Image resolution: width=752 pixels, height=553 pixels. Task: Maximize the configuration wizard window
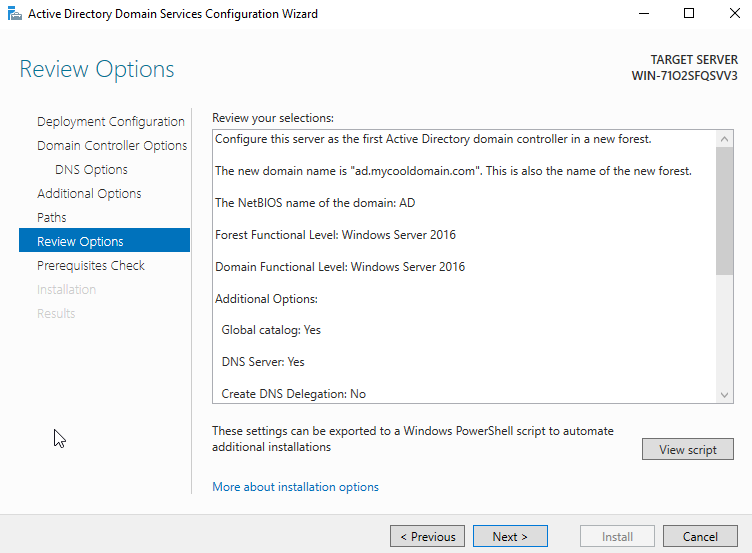(x=689, y=14)
